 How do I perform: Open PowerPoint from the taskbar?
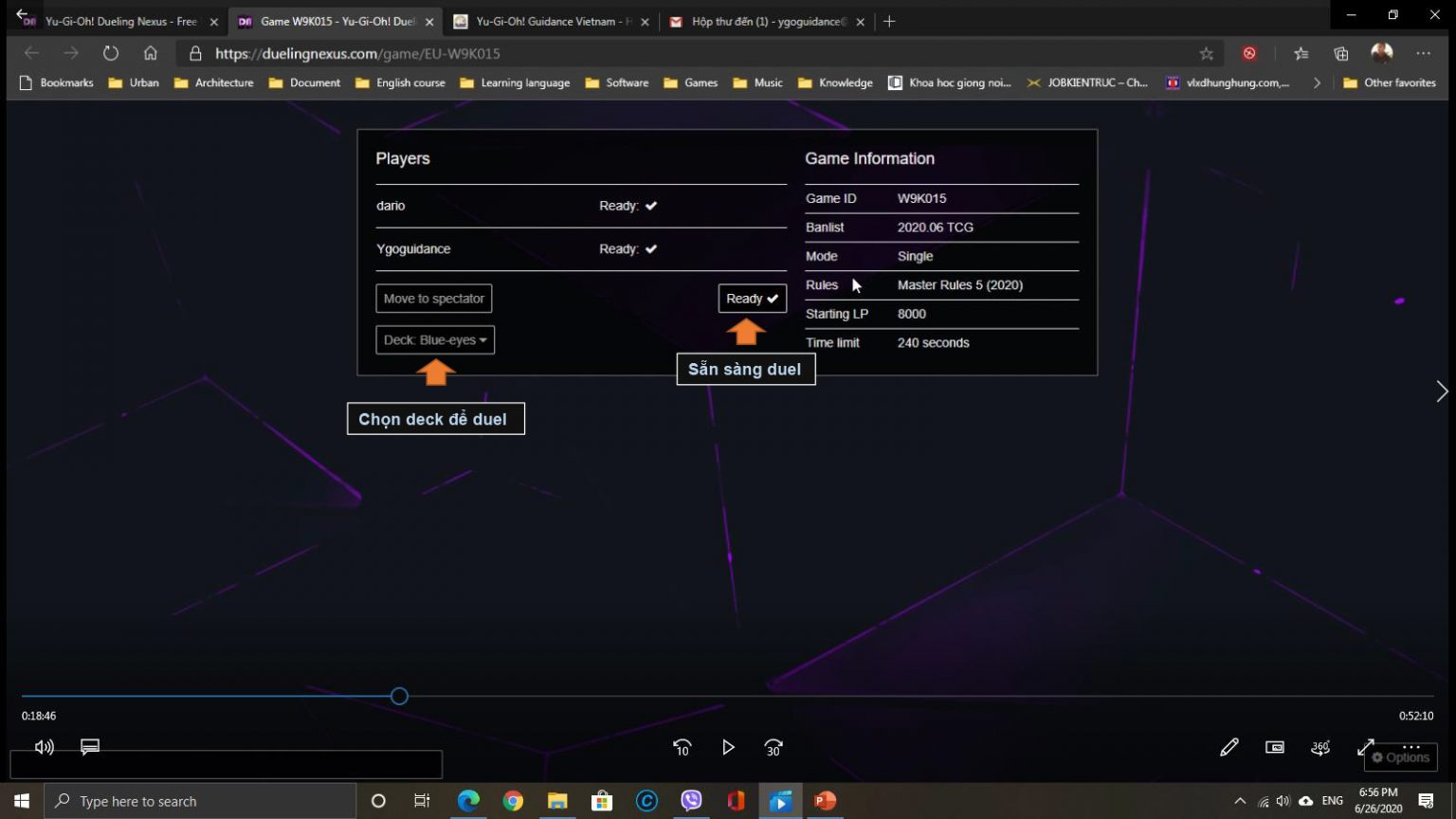coord(824,801)
